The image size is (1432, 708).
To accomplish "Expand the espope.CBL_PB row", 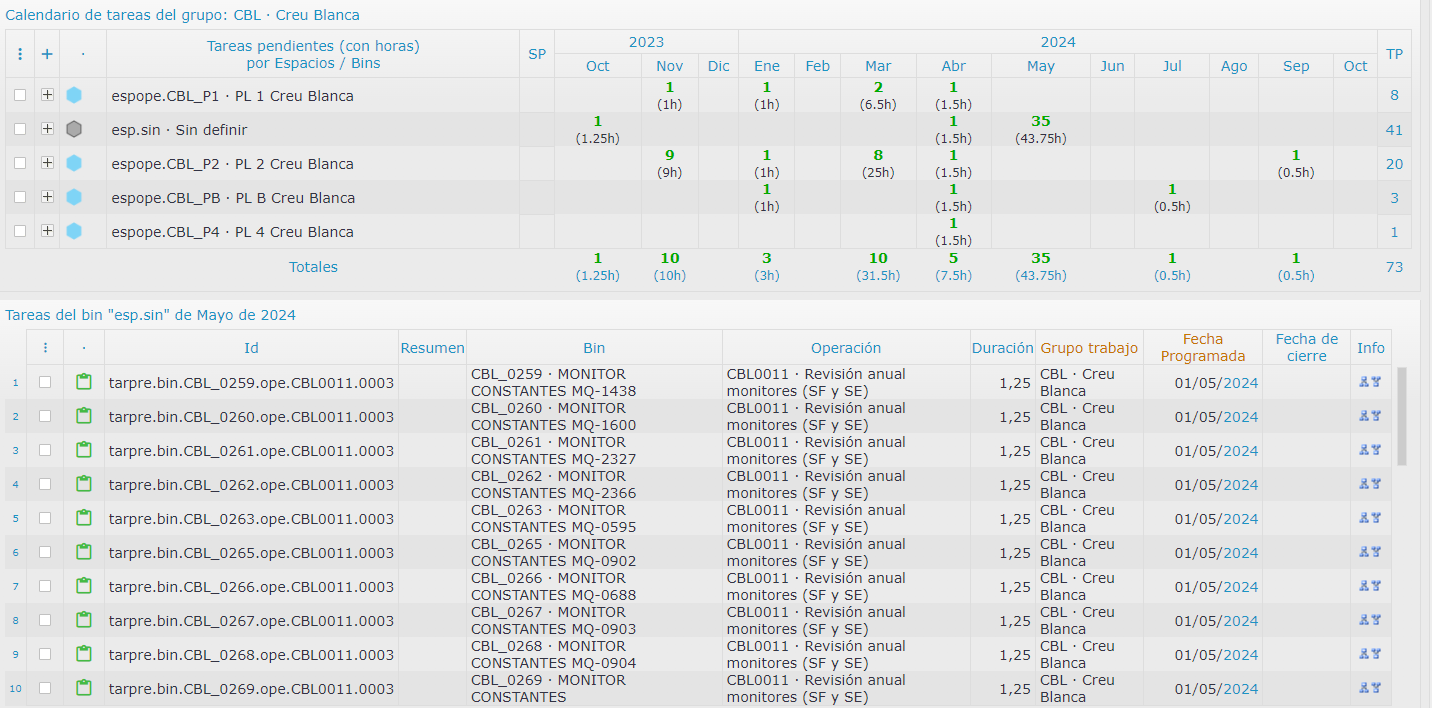I will [x=47, y=197].
